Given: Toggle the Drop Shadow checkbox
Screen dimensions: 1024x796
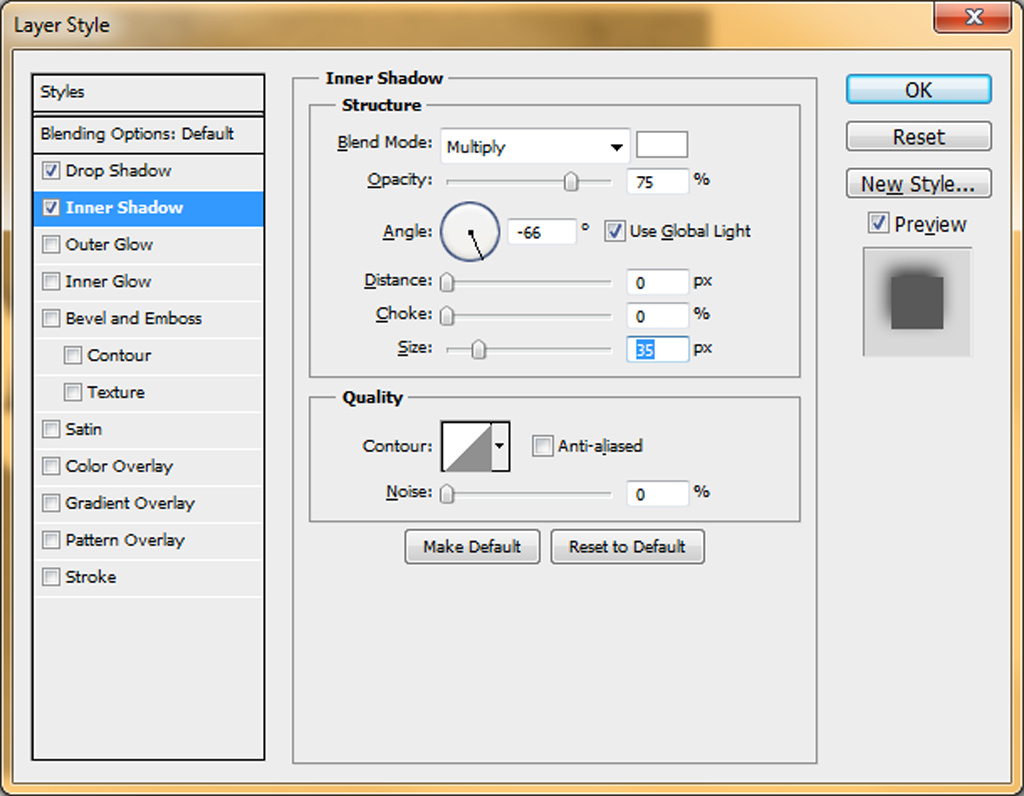Looking at the screenshot, I should [x=50, y=171].
